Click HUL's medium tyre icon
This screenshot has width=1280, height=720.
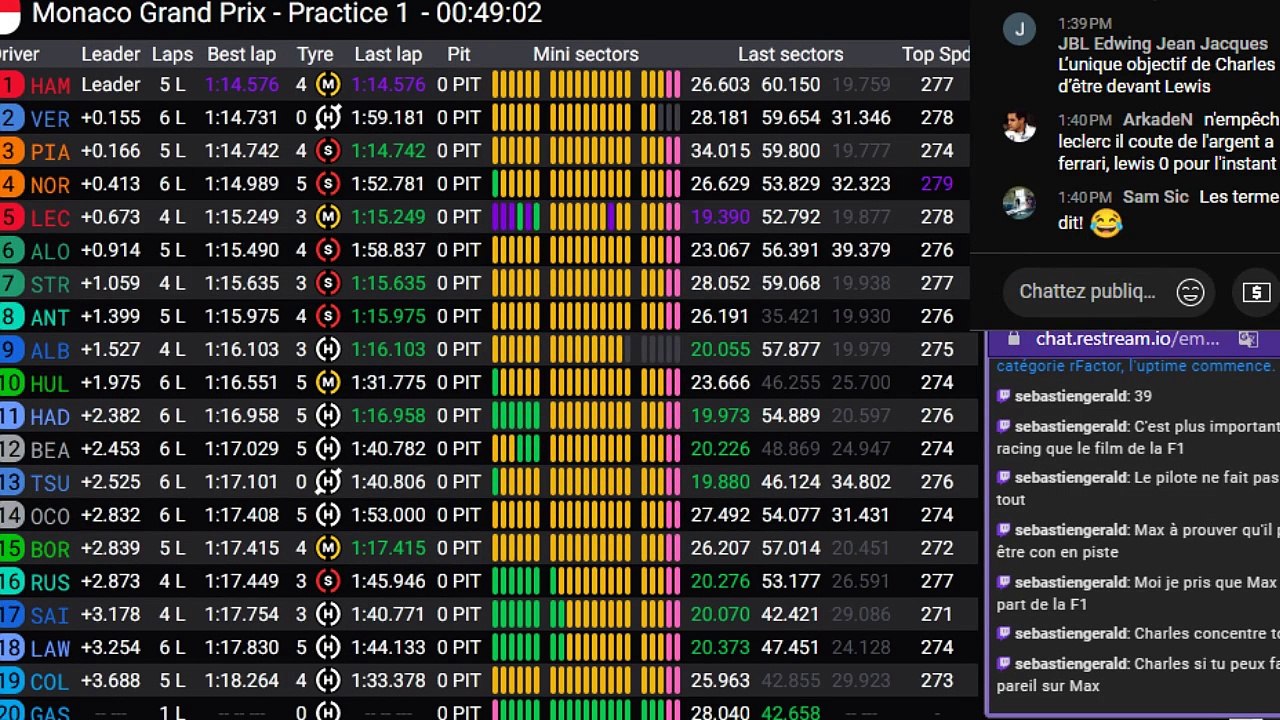[328, 382]
